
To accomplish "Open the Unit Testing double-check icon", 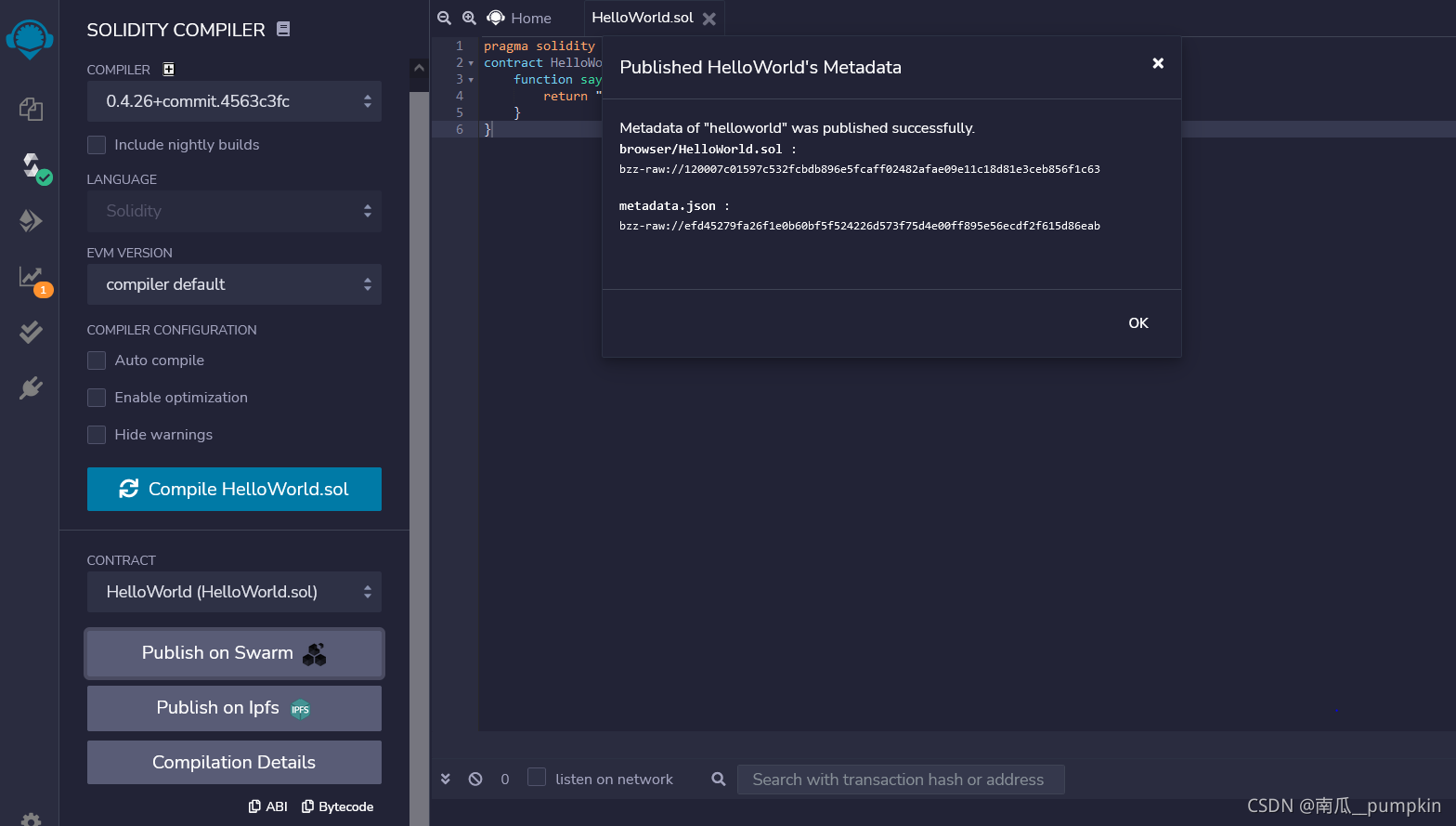I will [x=31, y=332].
